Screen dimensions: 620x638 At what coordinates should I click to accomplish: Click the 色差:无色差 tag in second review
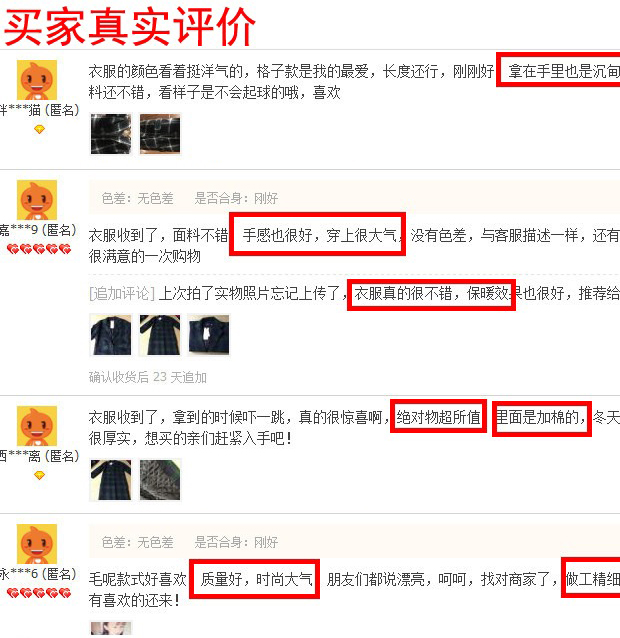[138, 199]
